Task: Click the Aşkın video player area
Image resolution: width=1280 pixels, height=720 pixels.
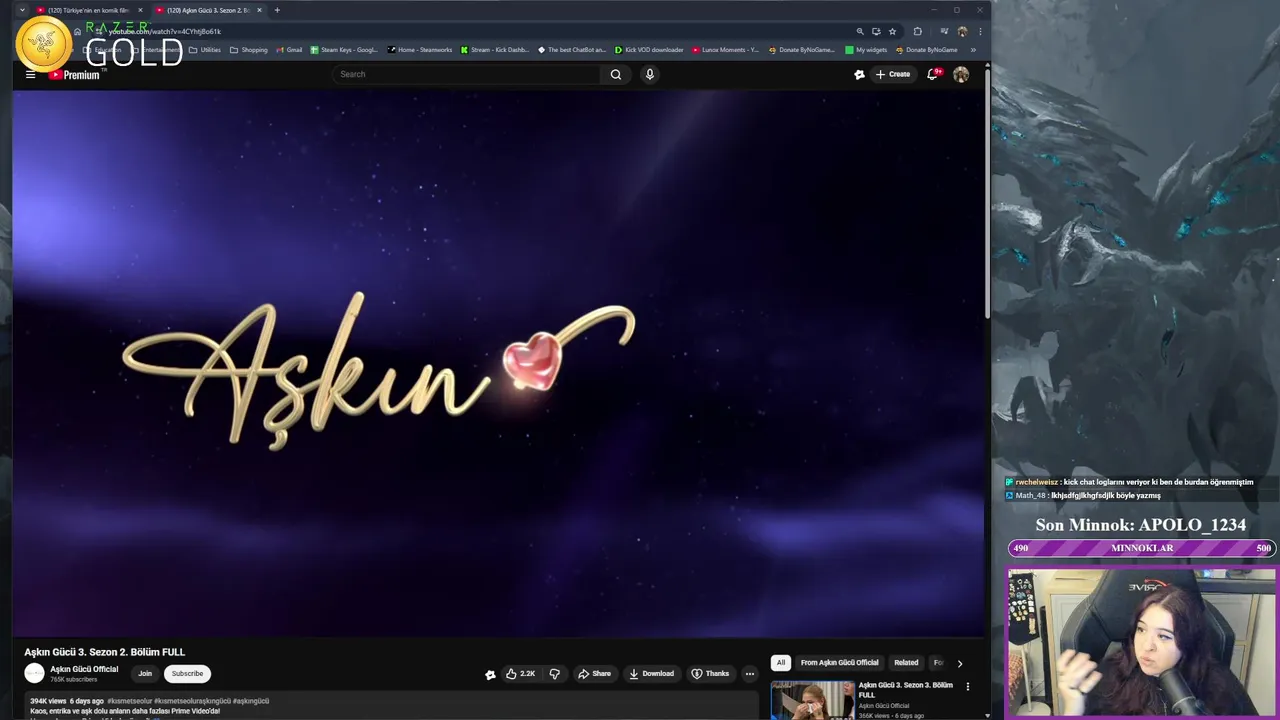Action: coord(499,363)
